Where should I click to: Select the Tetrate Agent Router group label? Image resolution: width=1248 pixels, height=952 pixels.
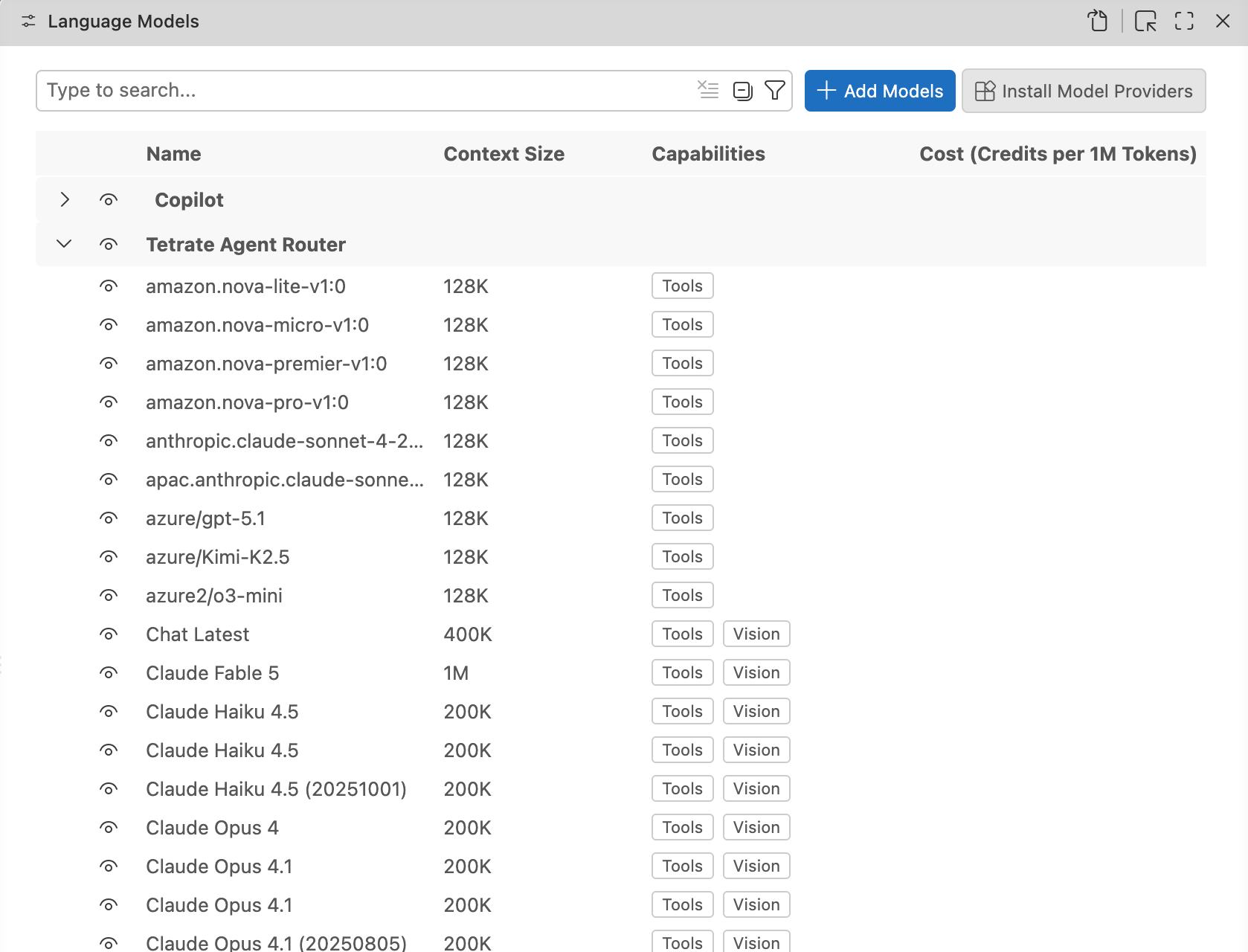tap(245, 244)
